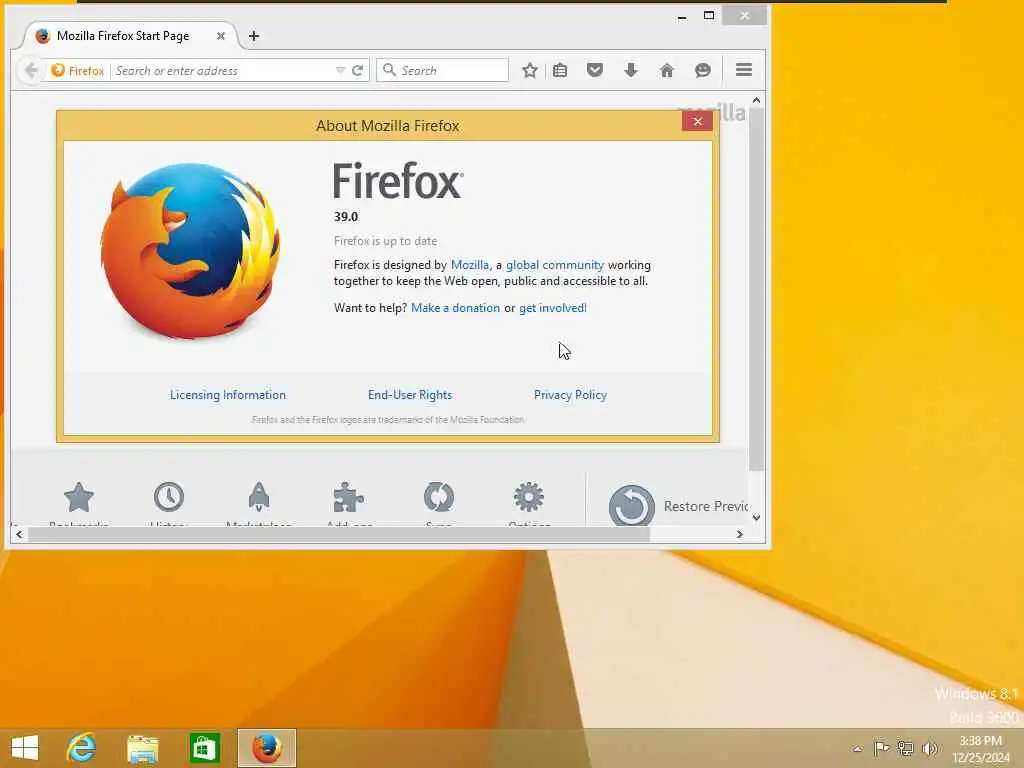The width and height of the screenshot is (1024, 768).
Task: Click the magnifier icon in search box
Action: click(389, 70)
